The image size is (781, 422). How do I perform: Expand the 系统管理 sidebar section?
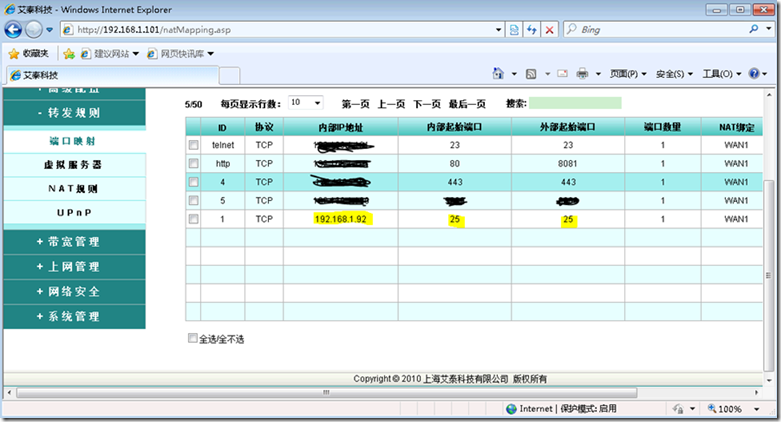coord(74,316)
